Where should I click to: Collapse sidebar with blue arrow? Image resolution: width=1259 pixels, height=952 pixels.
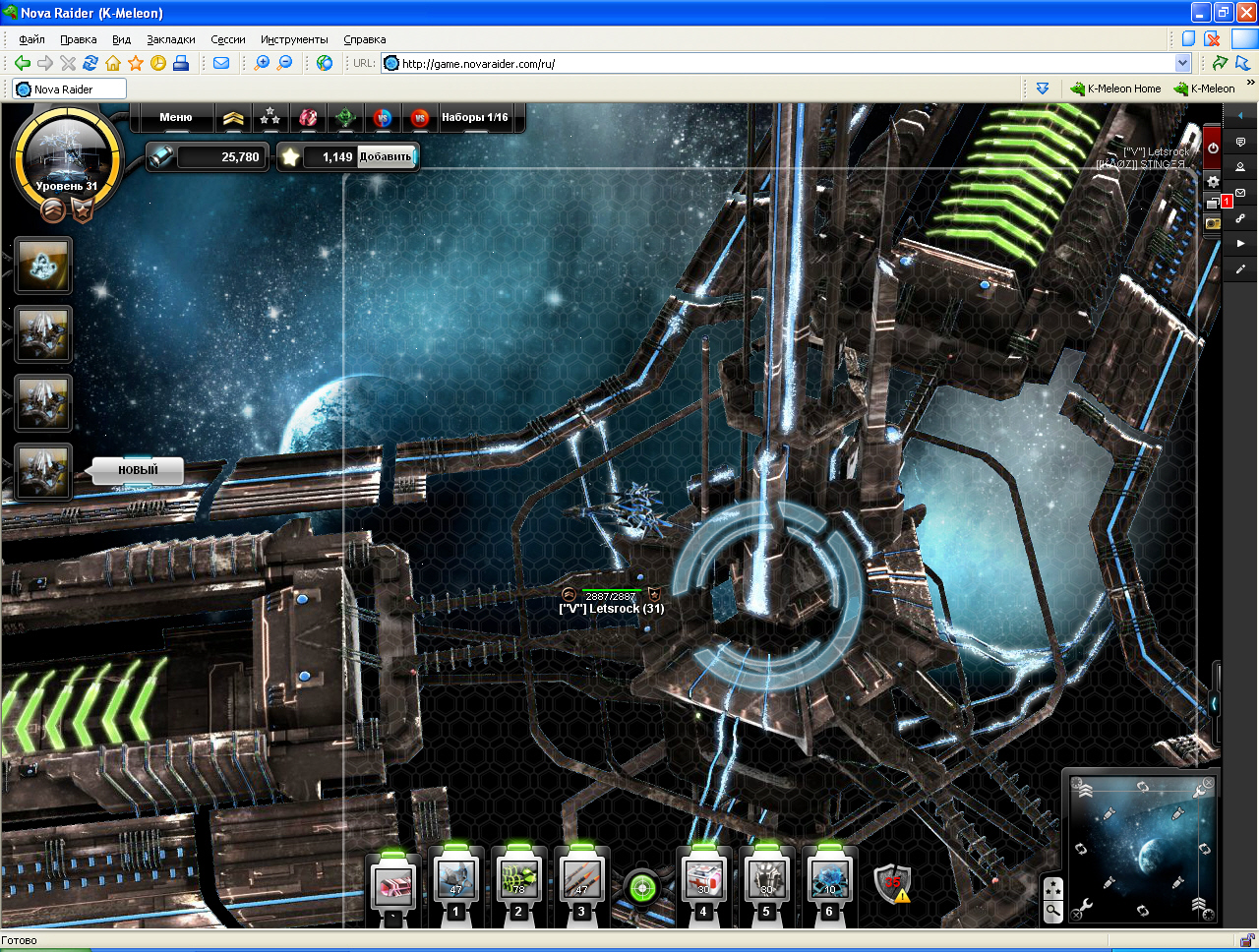[x=1240, y=116]
